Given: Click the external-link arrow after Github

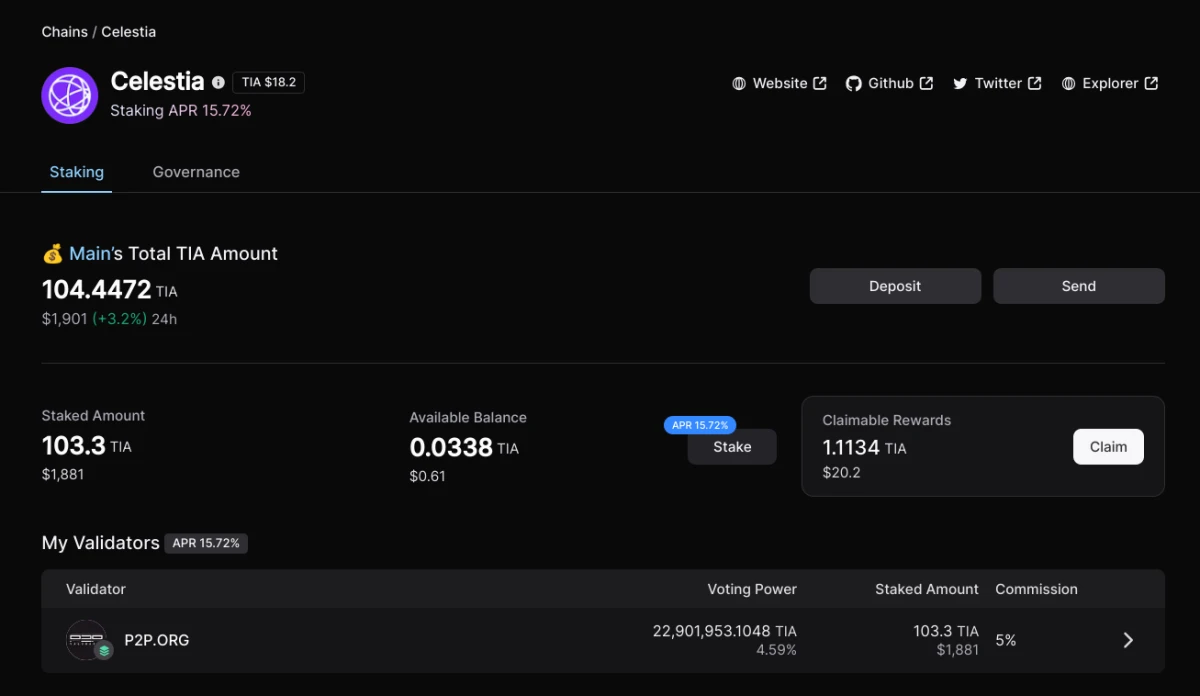Looking at the screenshot, I should 926,83.
